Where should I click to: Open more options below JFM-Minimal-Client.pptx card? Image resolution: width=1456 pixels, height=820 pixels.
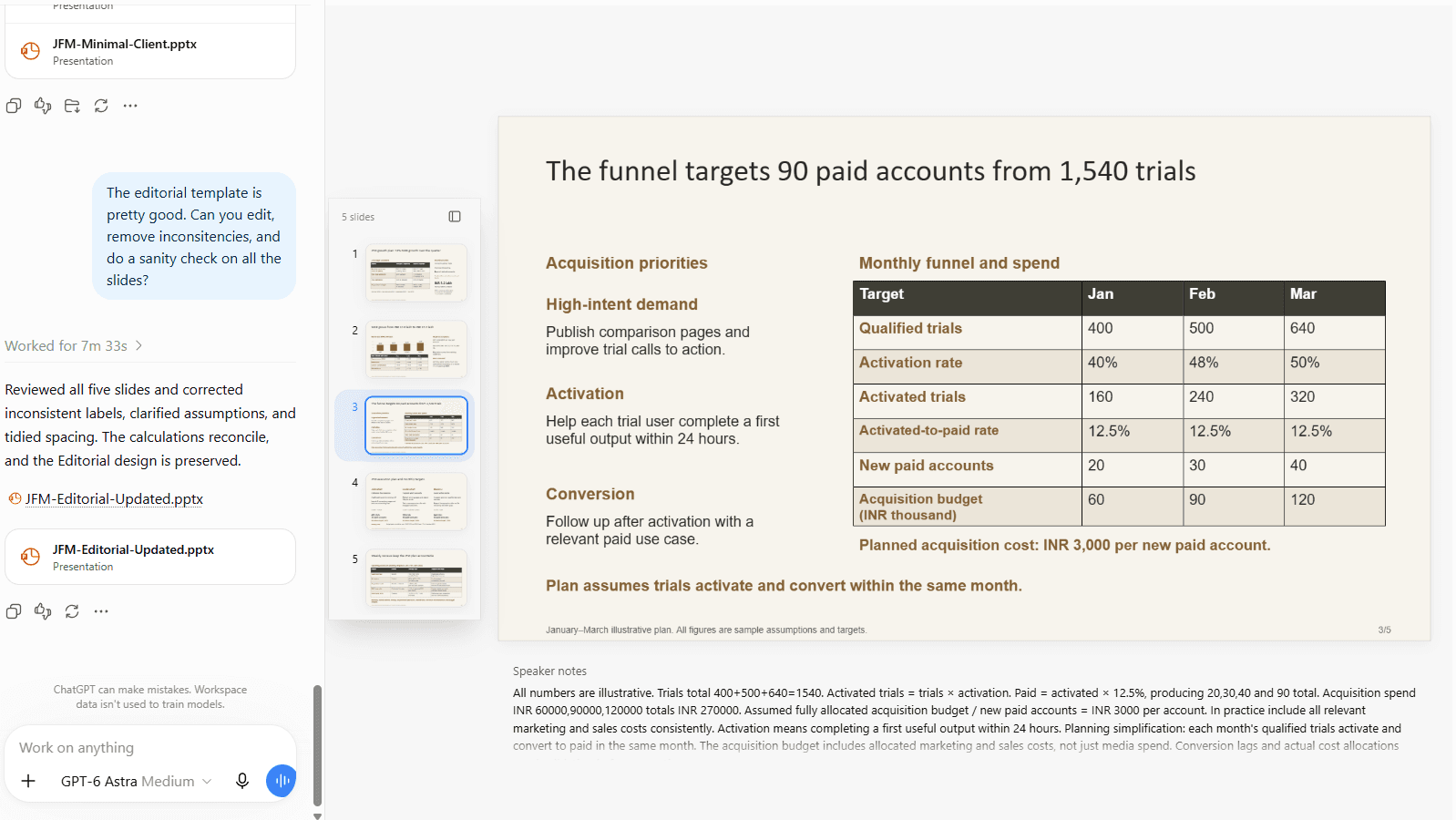point(130,106)
